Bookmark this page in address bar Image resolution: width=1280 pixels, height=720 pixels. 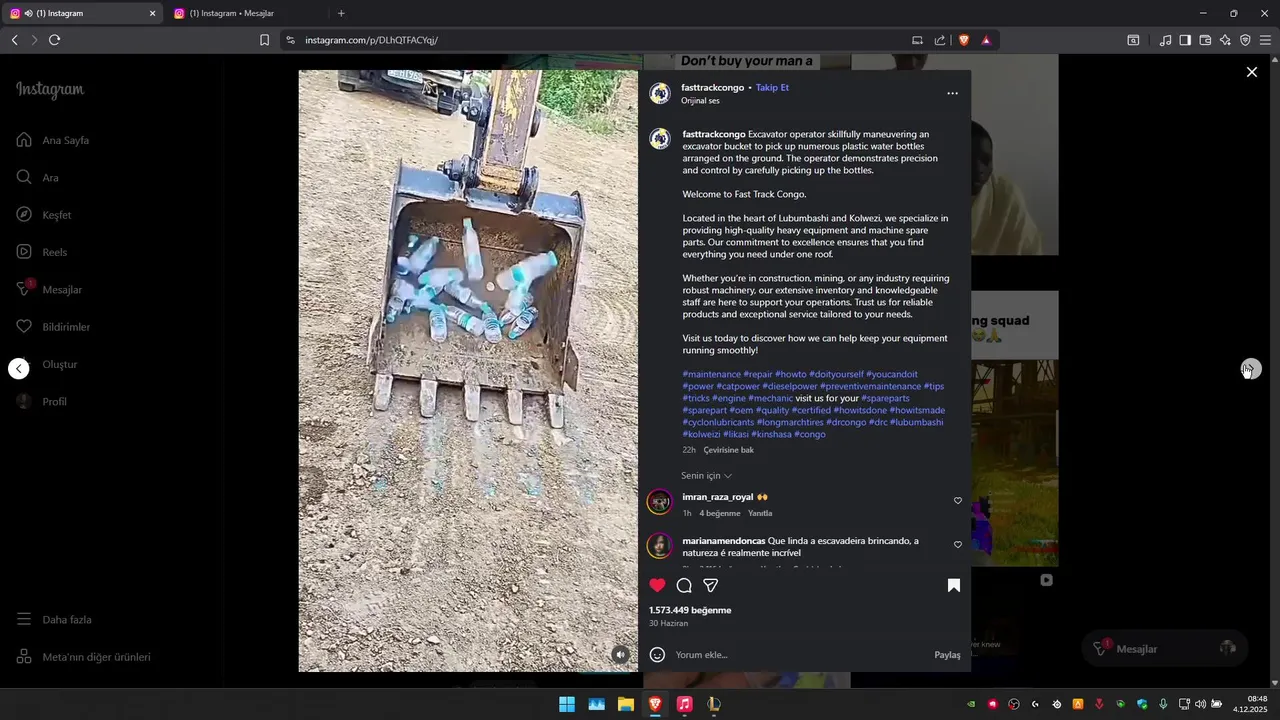click(x=264, y=40)
